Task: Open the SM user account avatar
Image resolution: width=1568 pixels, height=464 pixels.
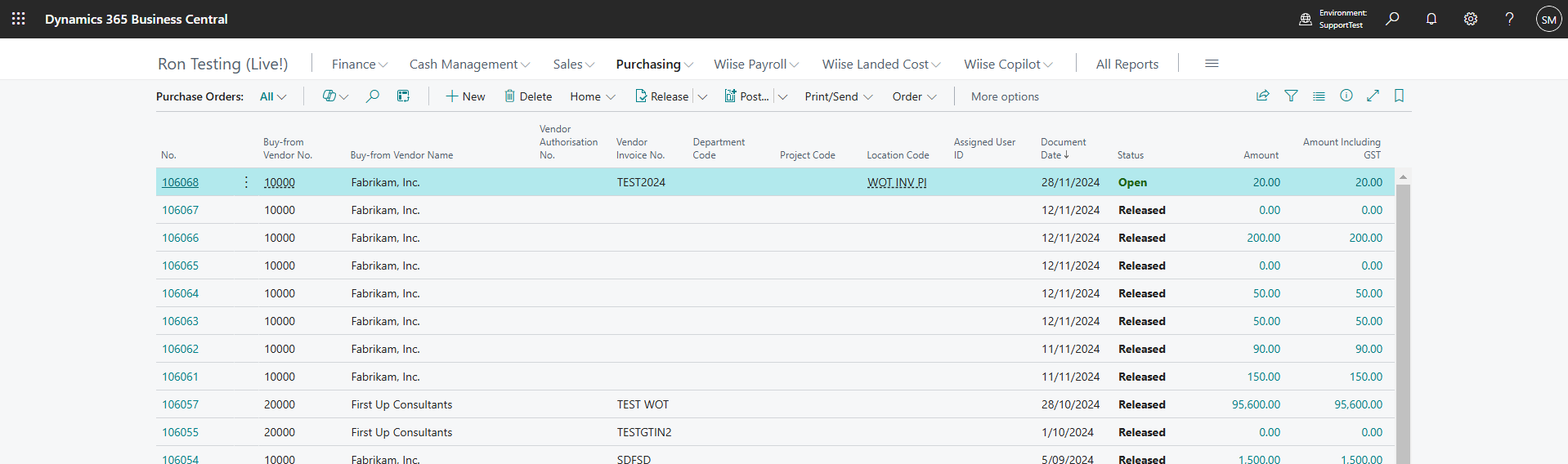Action: (x=1548, y=19)
